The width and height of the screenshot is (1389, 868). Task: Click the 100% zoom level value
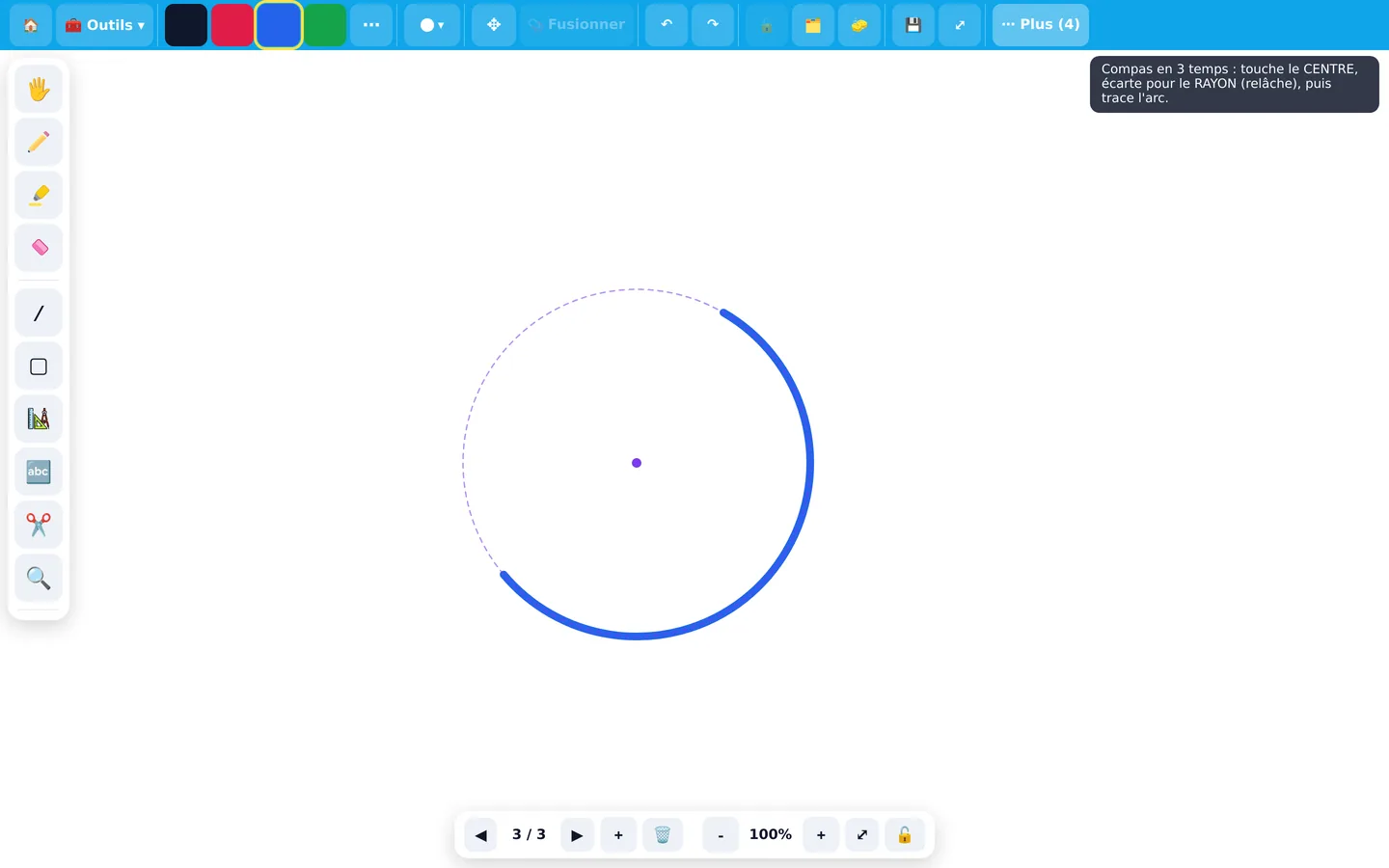pos(771,835)
